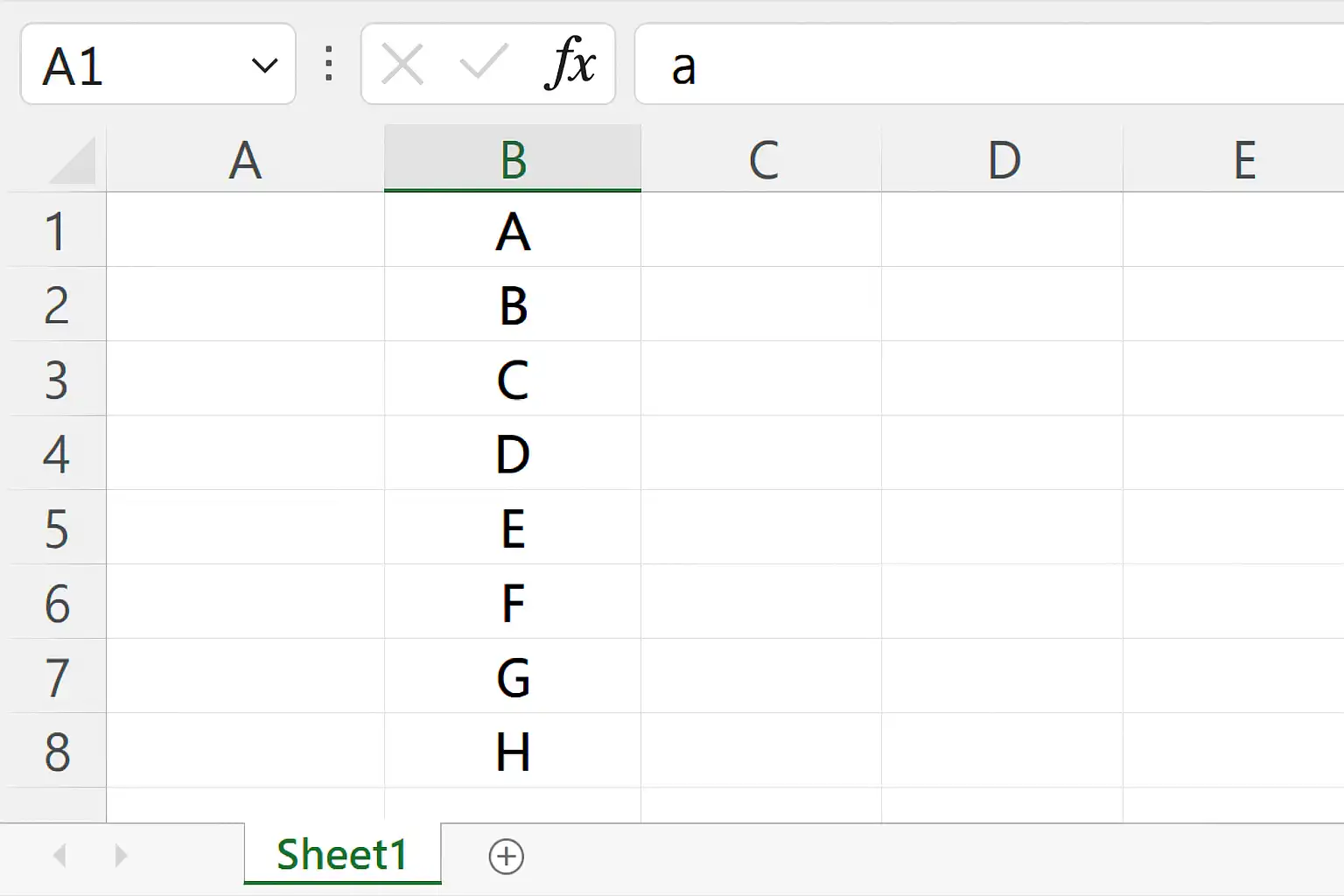Select row 2 header
This screenshot has height=896, width=1344.
click(56, 304)
